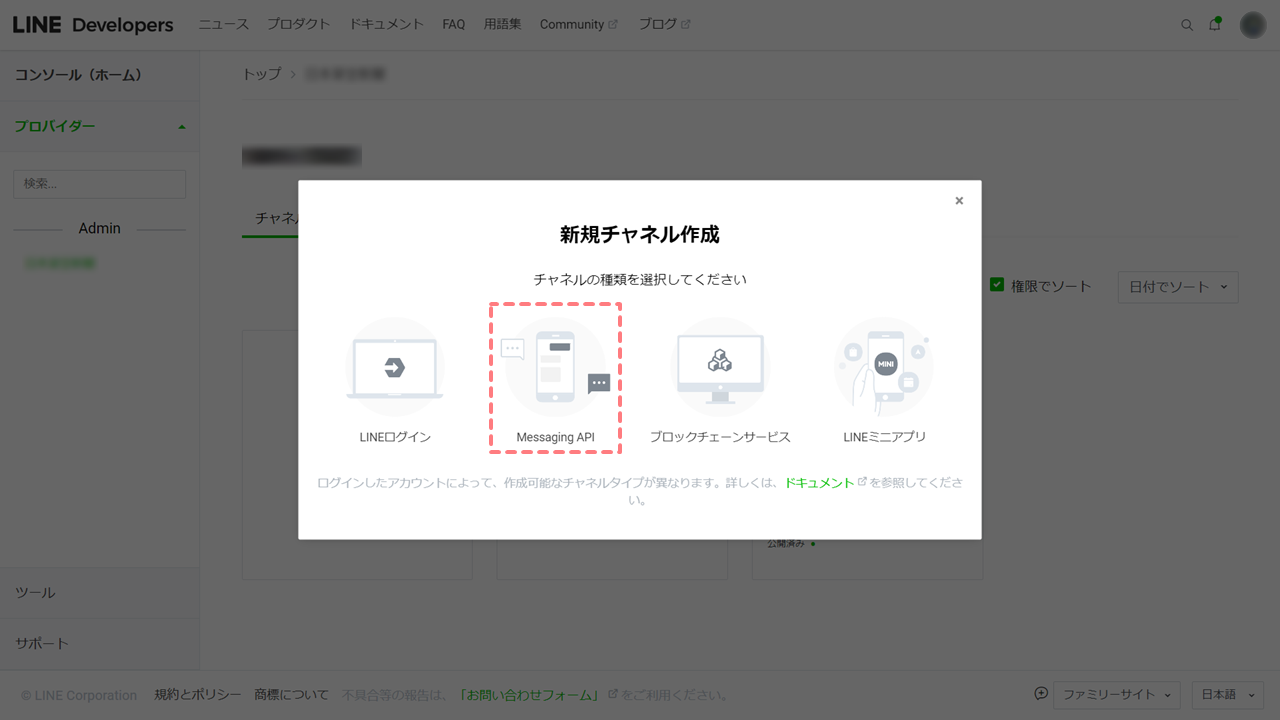Click the LINE Developers logo
This screenshot has width=1280, height=720.
point(93,25)
